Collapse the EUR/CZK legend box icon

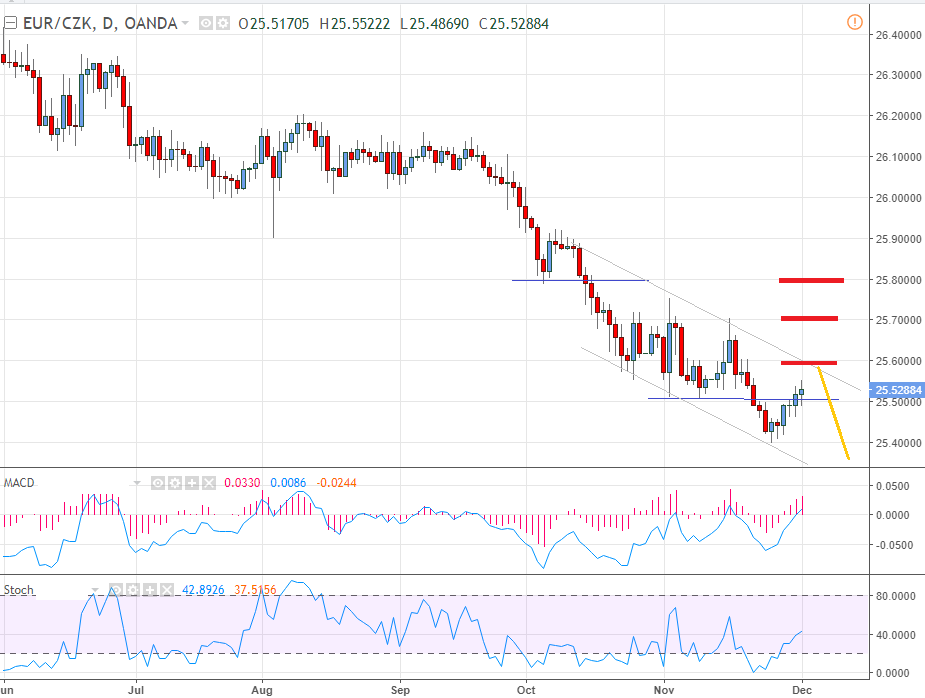10,23
